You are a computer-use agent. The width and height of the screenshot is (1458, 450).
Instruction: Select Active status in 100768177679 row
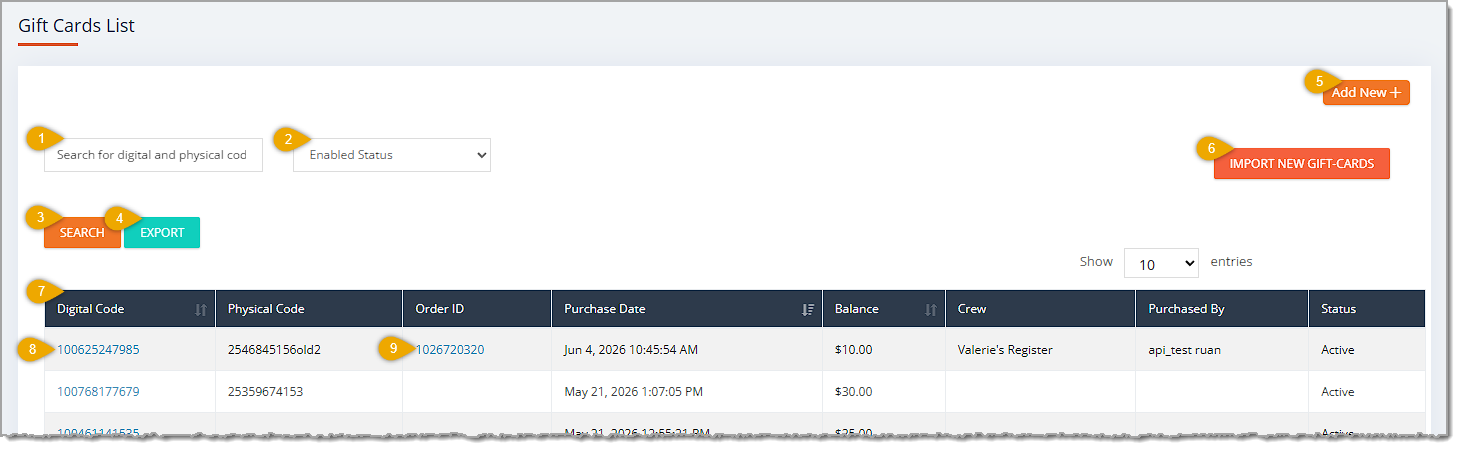pos(1367,392)
